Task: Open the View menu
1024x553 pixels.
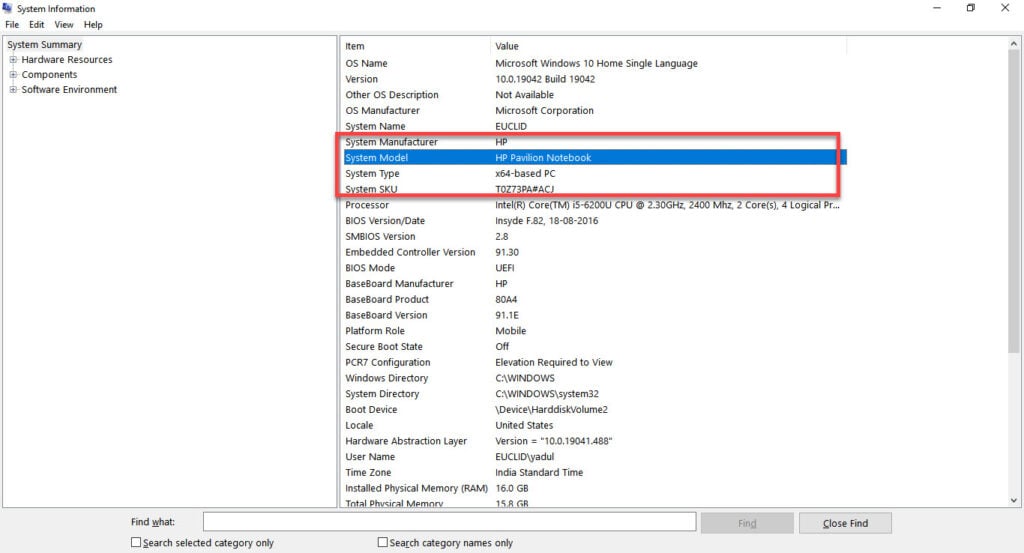Action: click(x=64, y=25)
